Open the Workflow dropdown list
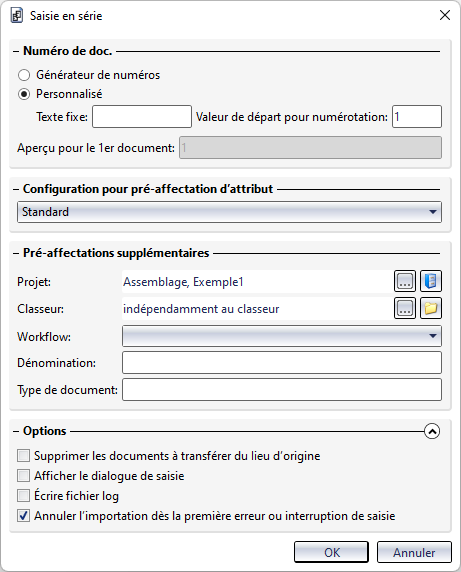Image resolution: width=461 pixels, height=572 pixels. pyautogui.click(x=282, y=336)
